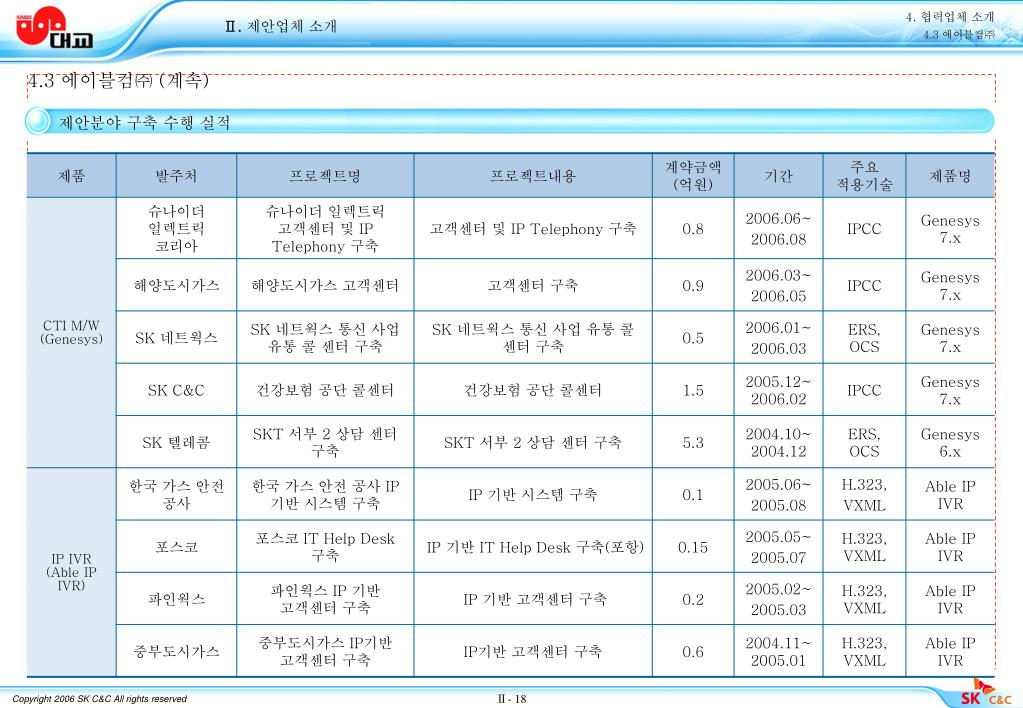Image resolution: width=1023 pixels, height=708 pixels.
Task: Click 'Able IP IVR' in 파인웍스 row
Action: coord(951,599)
